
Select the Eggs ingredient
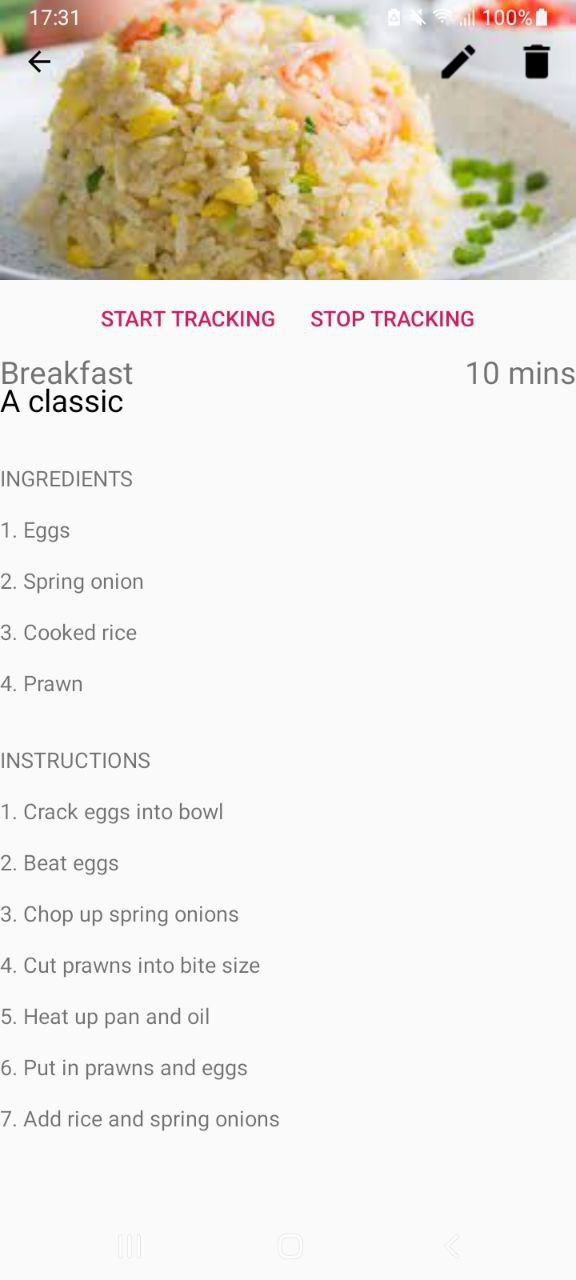35,531
